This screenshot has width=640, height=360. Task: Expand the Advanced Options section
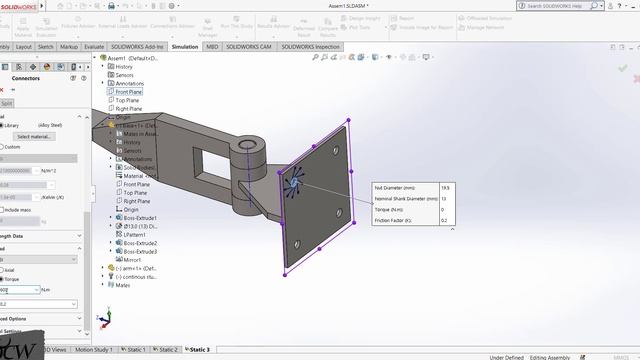point(79,318)
